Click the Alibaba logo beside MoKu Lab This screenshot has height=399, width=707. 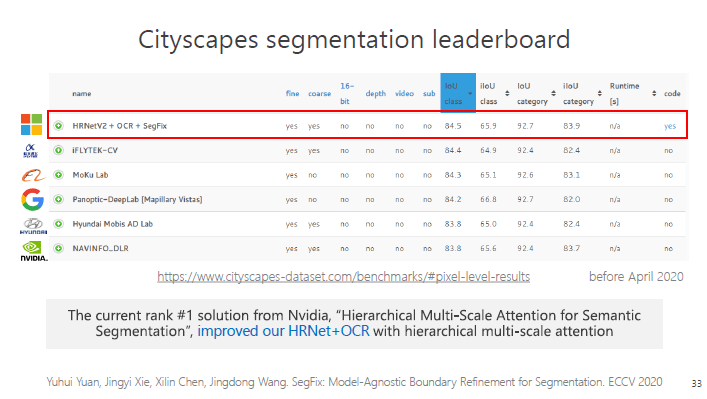pos(33,175)
